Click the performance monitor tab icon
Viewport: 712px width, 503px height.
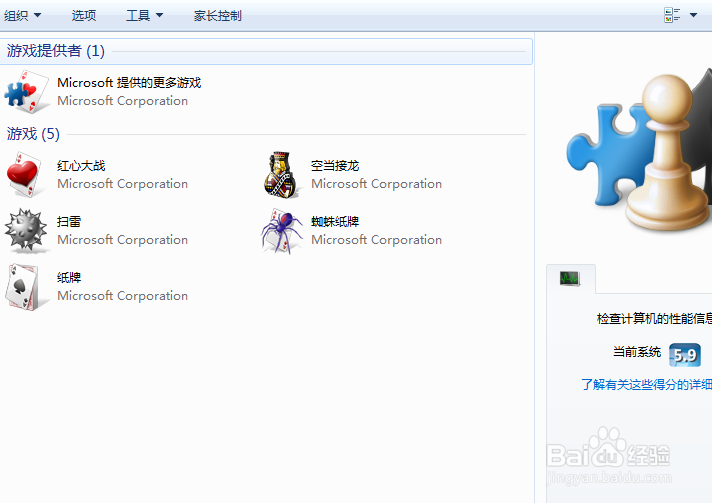pyautogui.click(x=570, y=278)
